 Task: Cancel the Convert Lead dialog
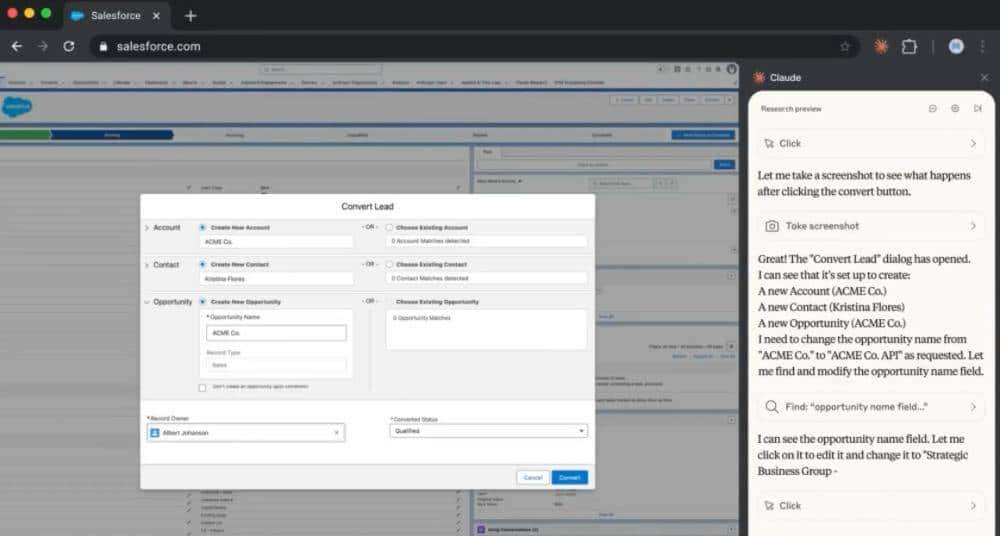pyautogui.click(x=533, y=477)
